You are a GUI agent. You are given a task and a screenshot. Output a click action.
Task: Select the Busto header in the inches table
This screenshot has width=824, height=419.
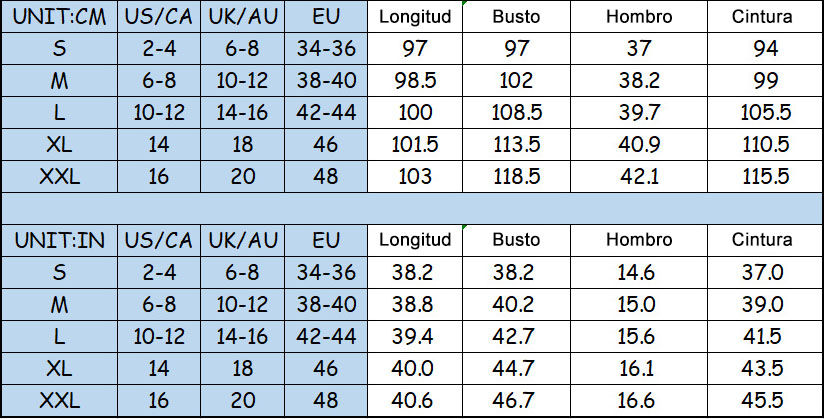point(516,240)
